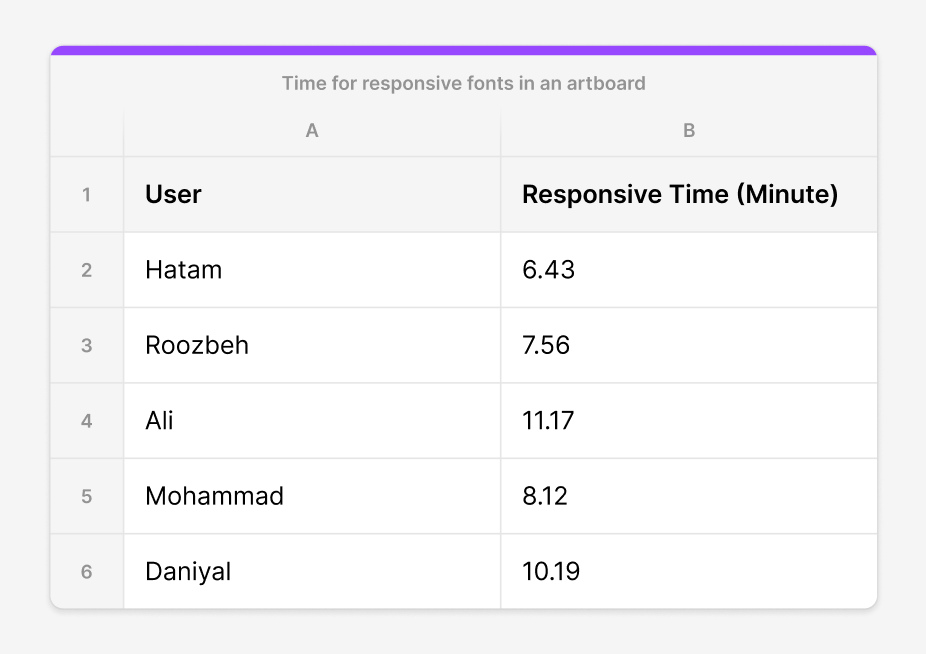This screenshot has height=654, width=926.
Task: Select column A header
Action: [312, 131]
